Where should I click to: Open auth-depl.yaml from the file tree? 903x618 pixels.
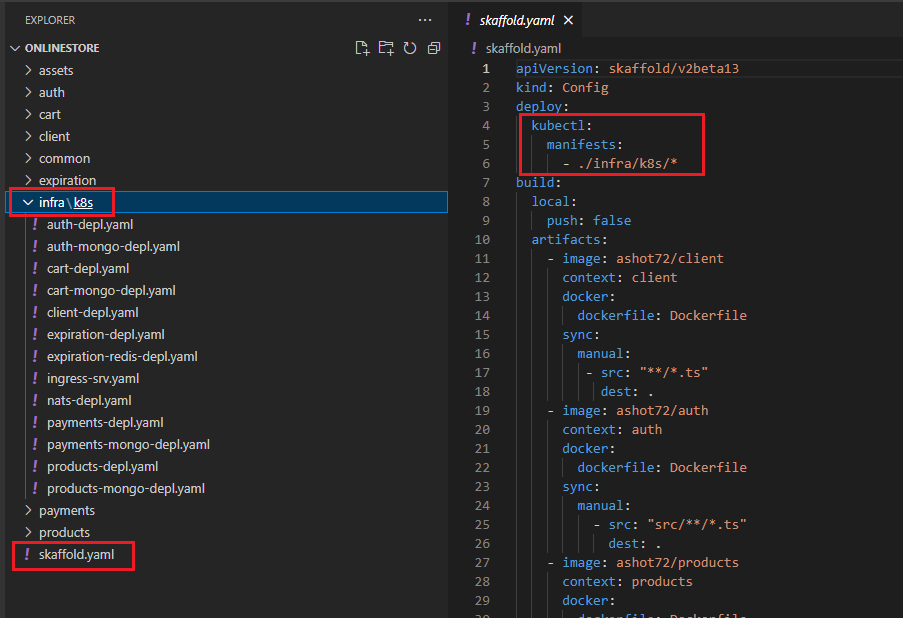[x=89, y=224]
